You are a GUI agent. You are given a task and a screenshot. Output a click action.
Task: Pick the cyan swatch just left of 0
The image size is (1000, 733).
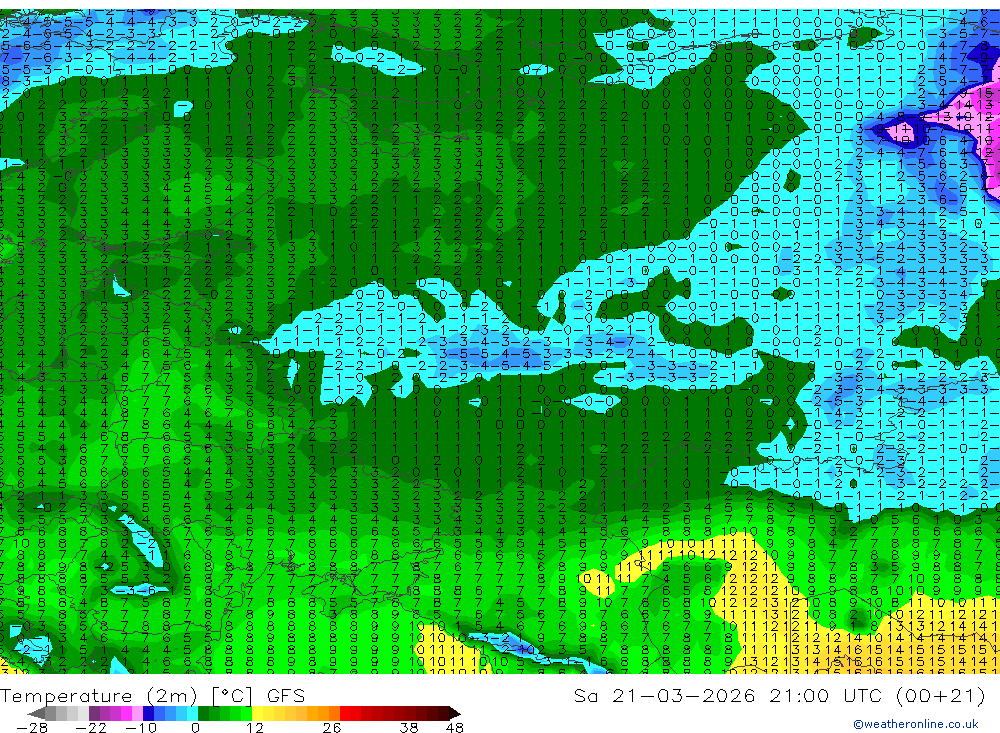click(x=192, y=714)
